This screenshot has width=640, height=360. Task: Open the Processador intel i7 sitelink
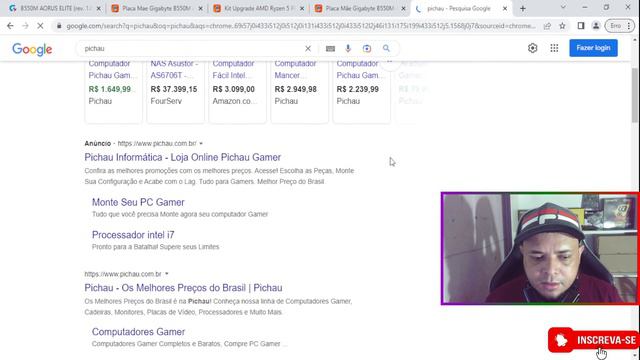[x=133, y=235]
